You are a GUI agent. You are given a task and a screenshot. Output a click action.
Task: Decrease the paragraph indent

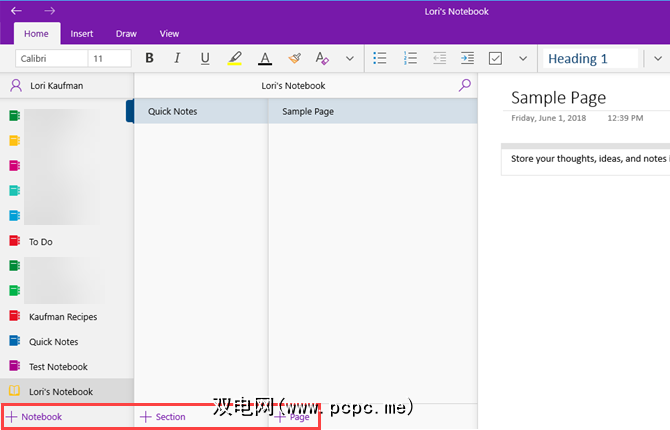[439, 58]
